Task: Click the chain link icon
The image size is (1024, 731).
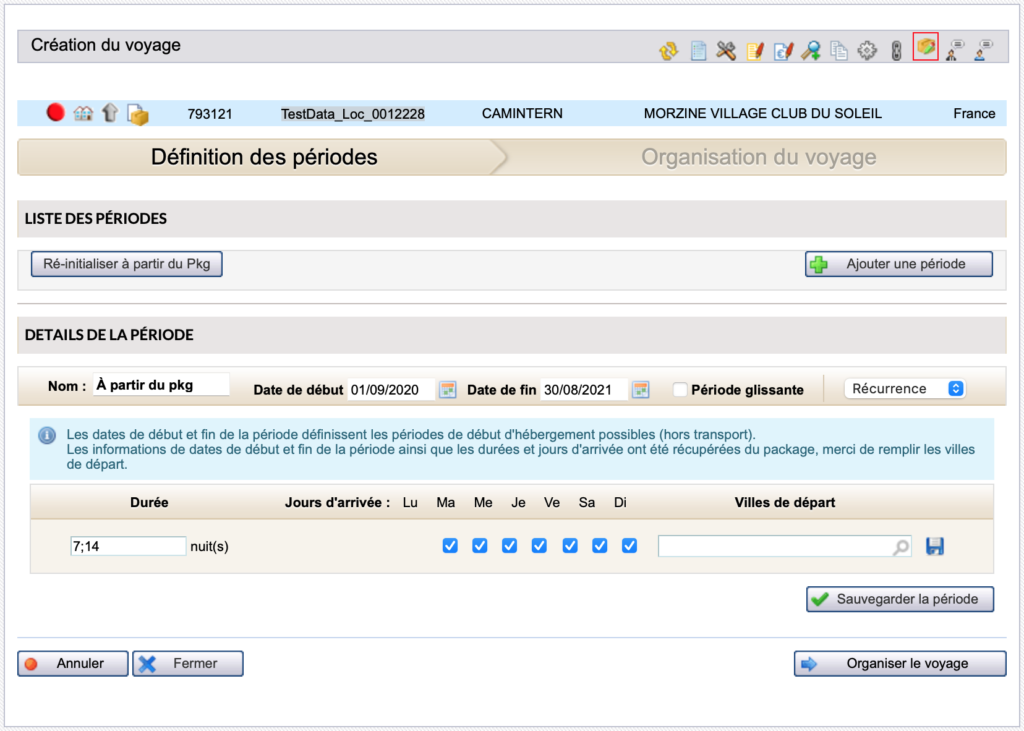Action: (x=897, y=50)
